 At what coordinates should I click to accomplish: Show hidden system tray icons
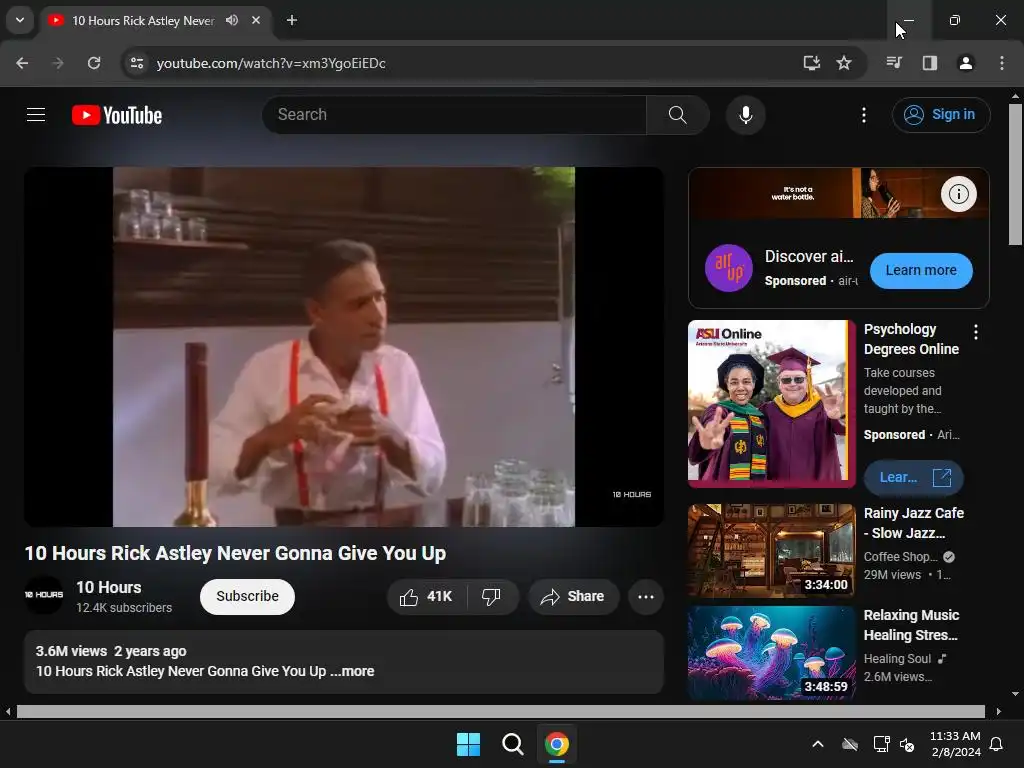click(817, 744)
